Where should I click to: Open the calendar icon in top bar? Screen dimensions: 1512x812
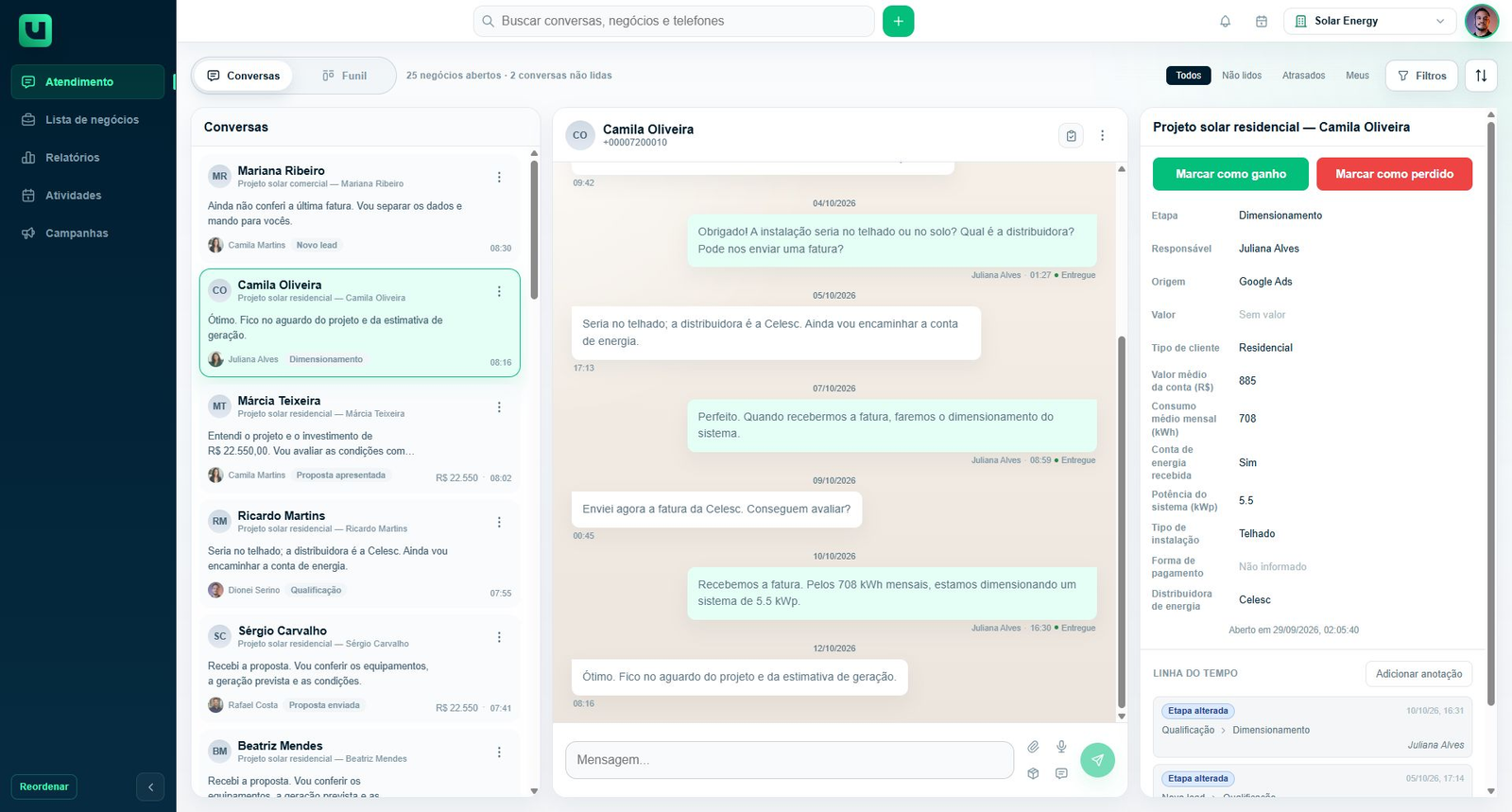(x=1261, y=21)
